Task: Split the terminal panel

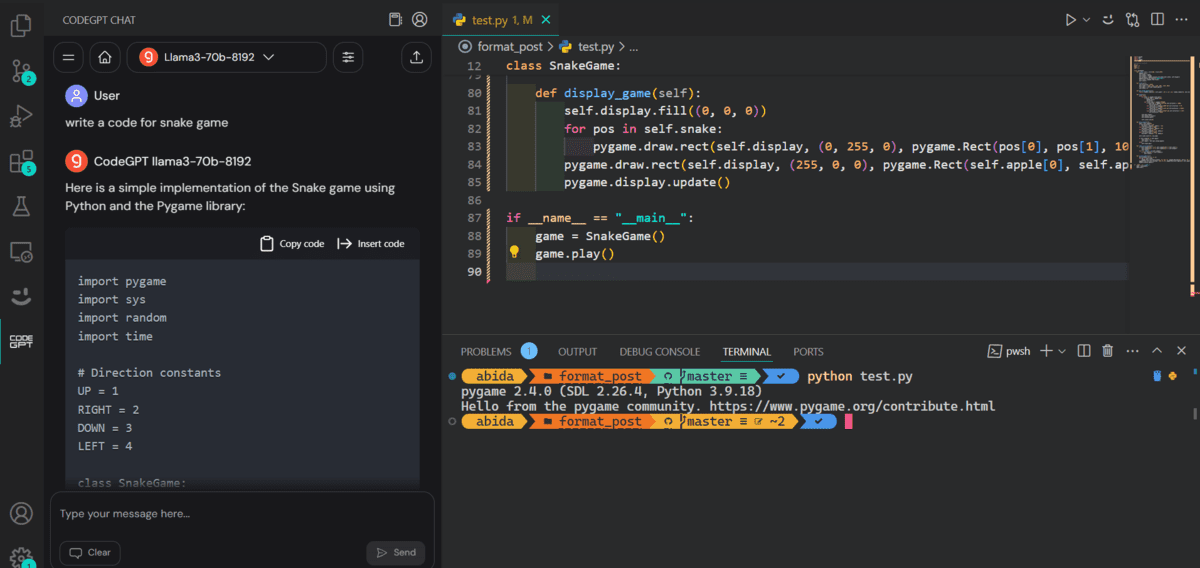Action: 1084,351
